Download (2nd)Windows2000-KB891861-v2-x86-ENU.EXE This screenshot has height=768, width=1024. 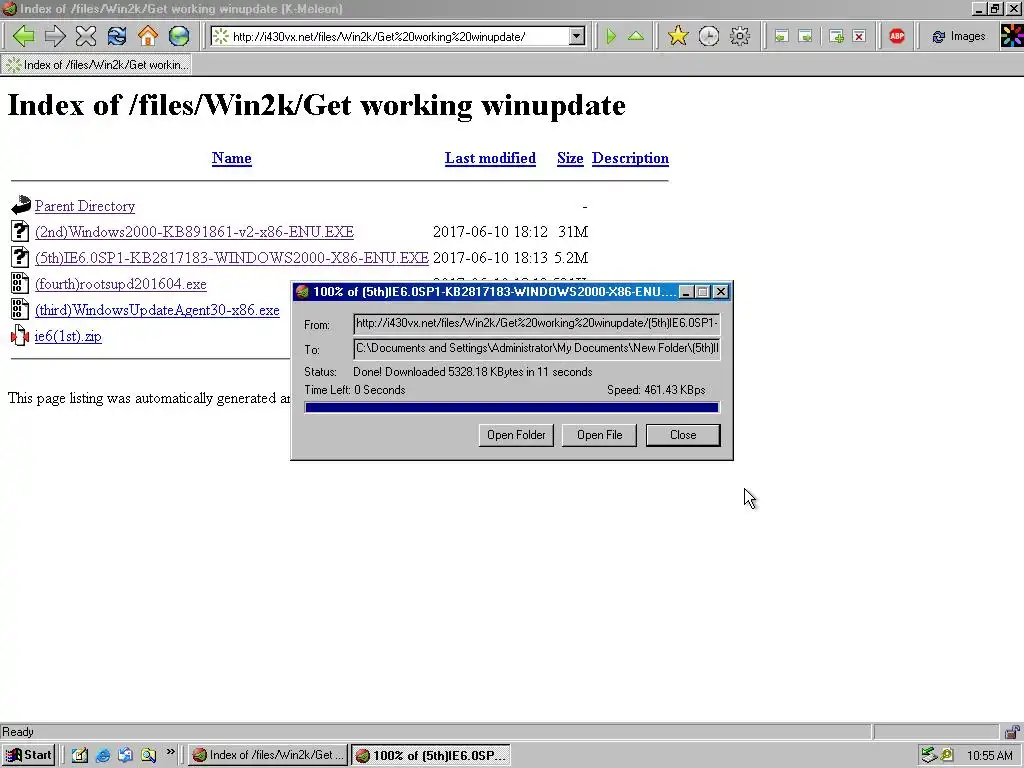click(194, 232)
